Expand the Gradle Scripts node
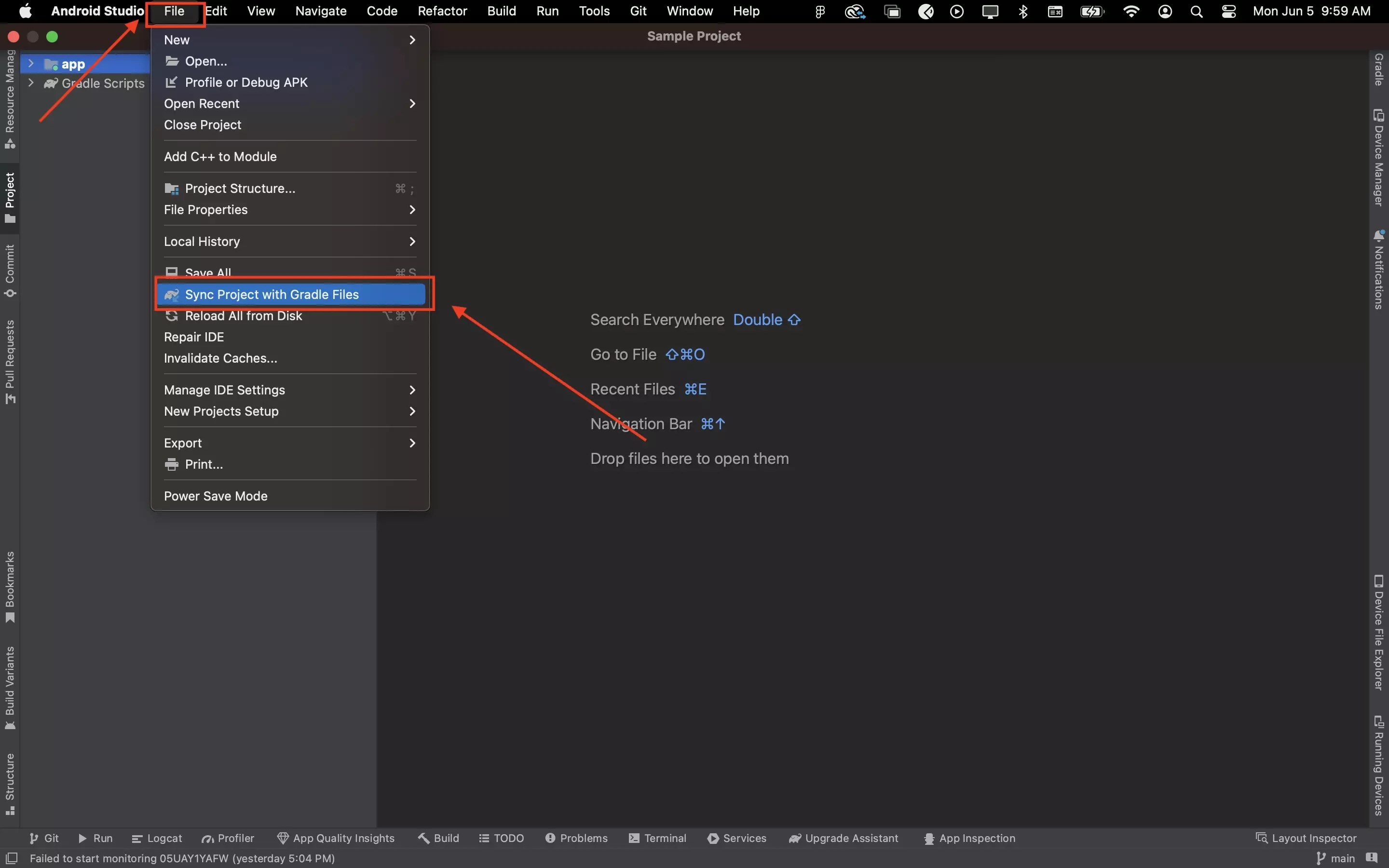Viewport: 1389px width, 868px height. [x=31, y=83]
